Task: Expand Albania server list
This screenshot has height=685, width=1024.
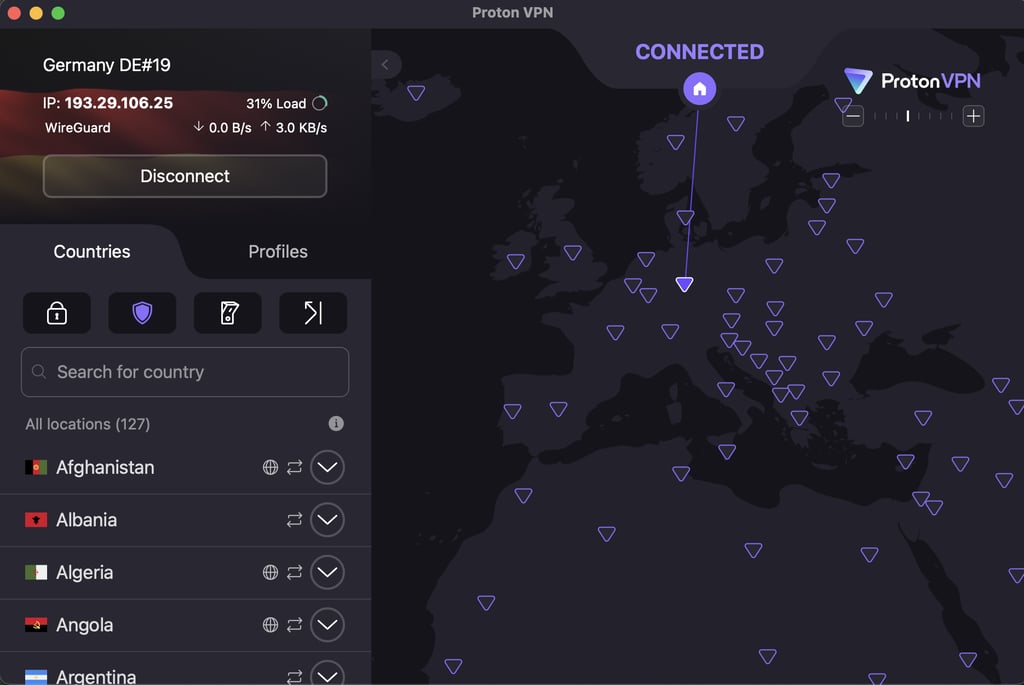Action: tap(327, 520)
